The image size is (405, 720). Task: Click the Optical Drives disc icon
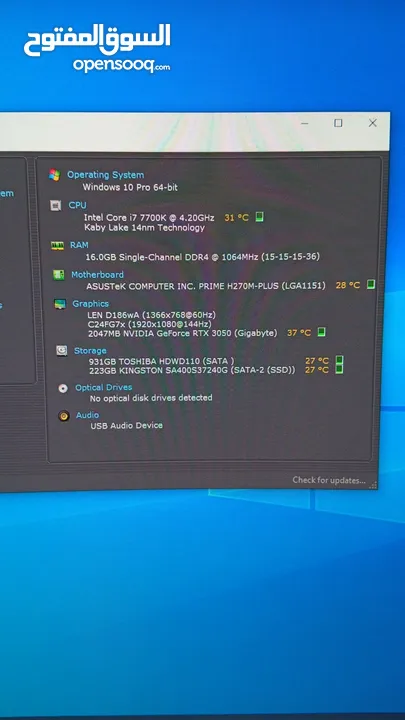pos(63,388)
